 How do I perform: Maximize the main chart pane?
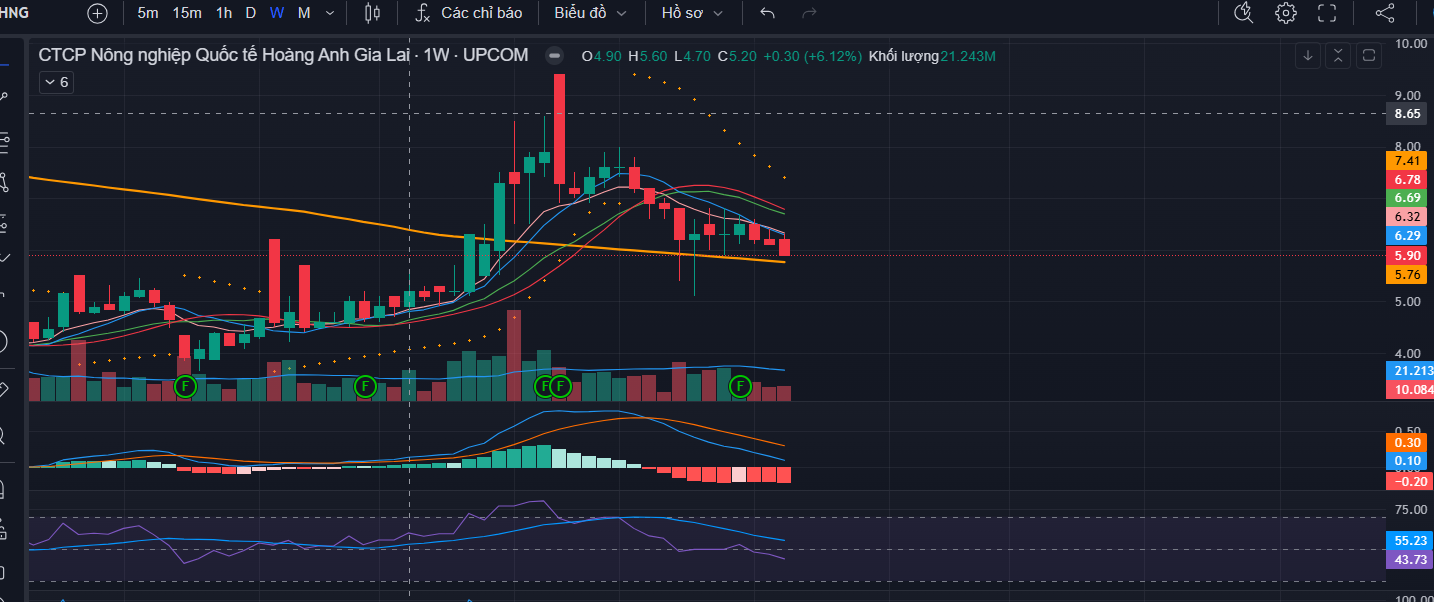click(1370, 56)
